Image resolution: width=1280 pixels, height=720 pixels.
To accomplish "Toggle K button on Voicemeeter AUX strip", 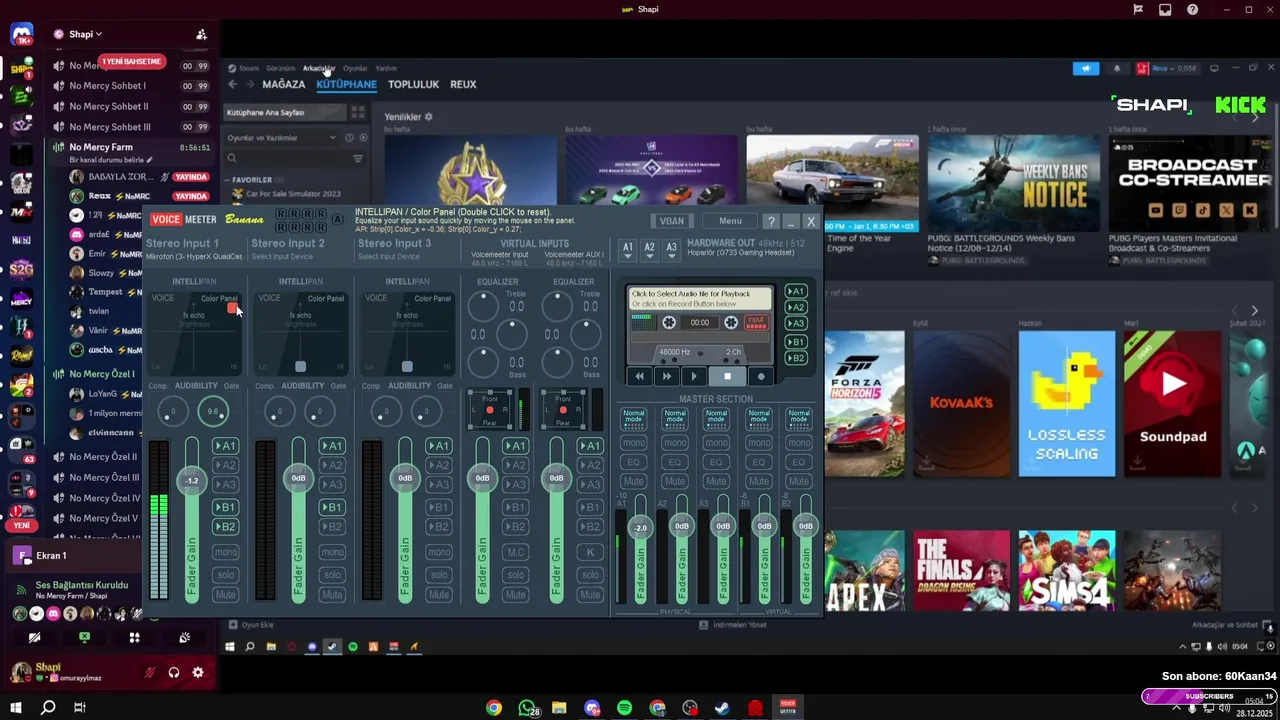I will (590, 552).
